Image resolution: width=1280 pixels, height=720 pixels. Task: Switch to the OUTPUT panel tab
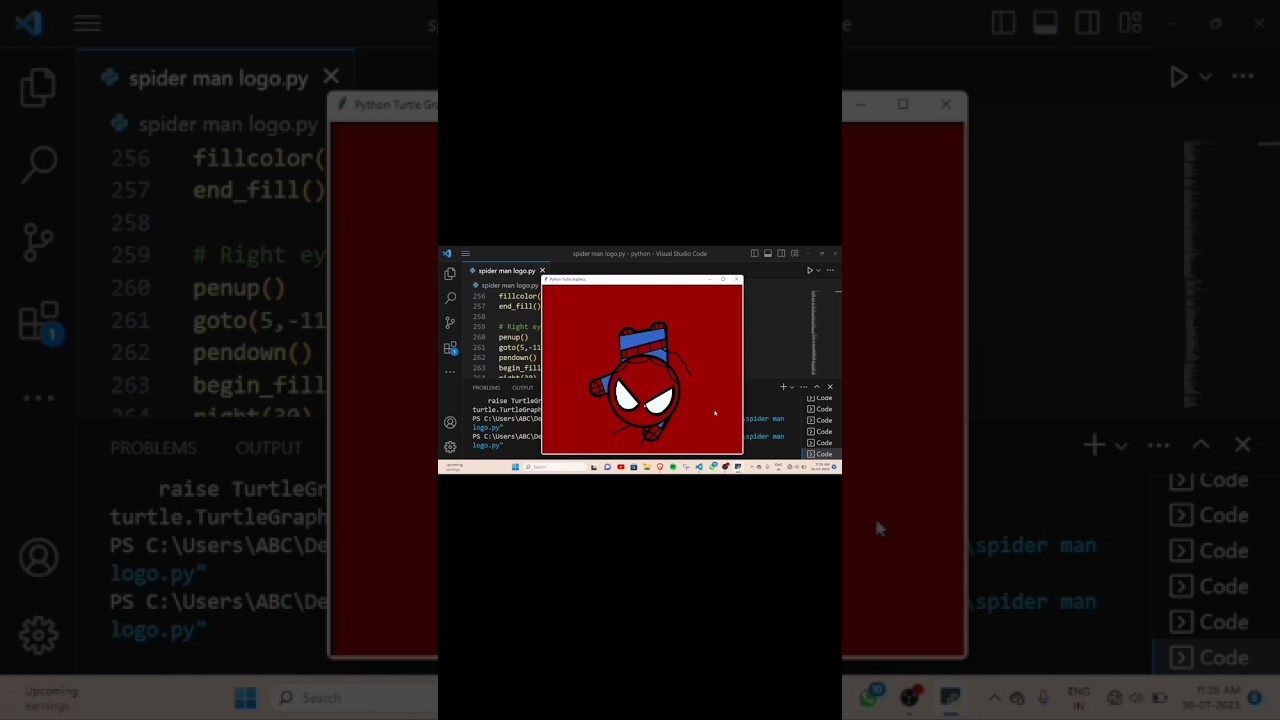click(x=523, y=388)
